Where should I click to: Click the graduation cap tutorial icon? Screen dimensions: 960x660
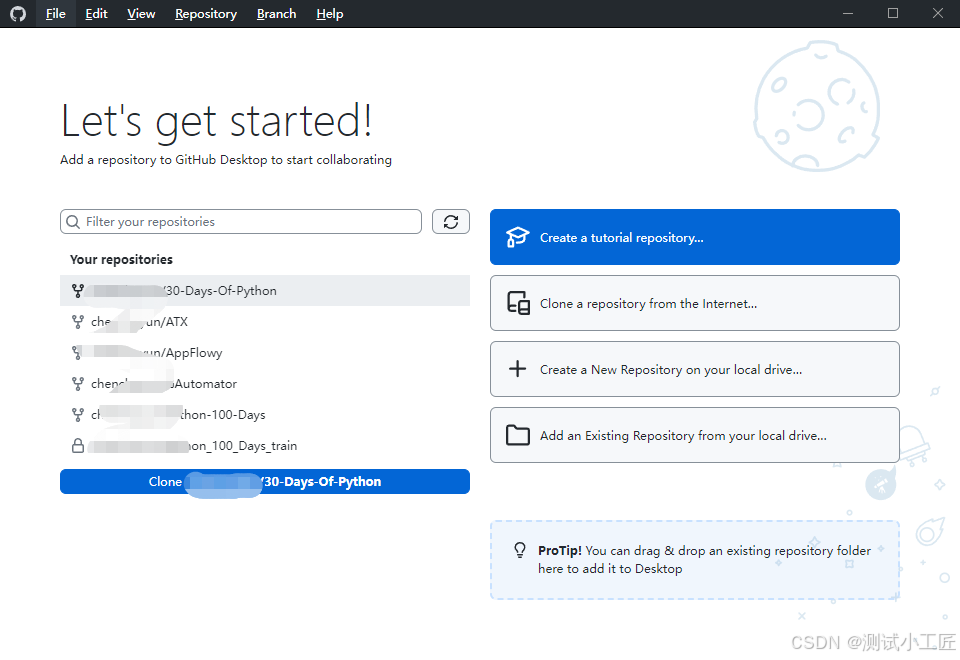(517, 237)
